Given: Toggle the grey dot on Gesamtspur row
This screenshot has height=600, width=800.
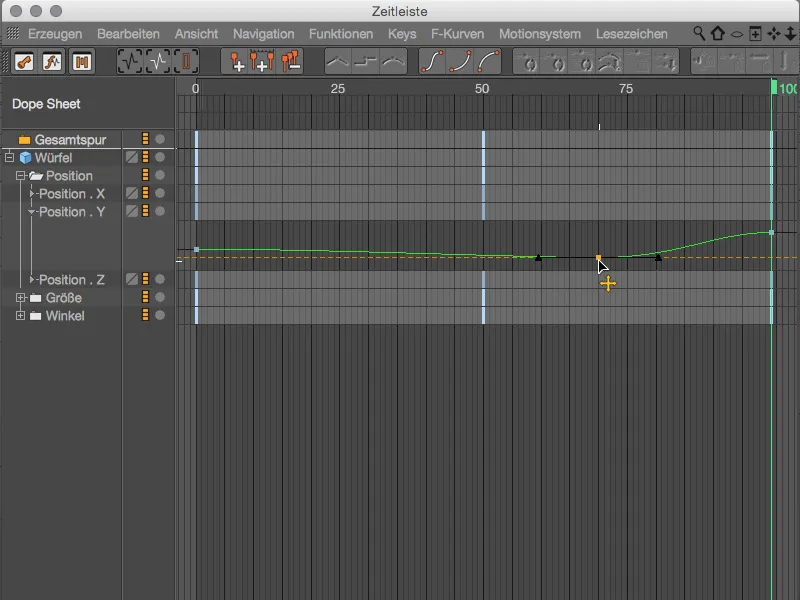Looking at the screenshot, I should [x=160, y=139].
